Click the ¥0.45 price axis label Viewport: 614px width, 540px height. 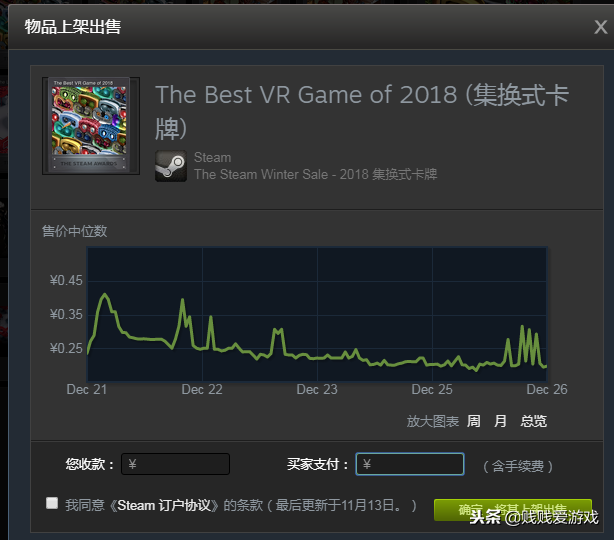tap(66, 280)
